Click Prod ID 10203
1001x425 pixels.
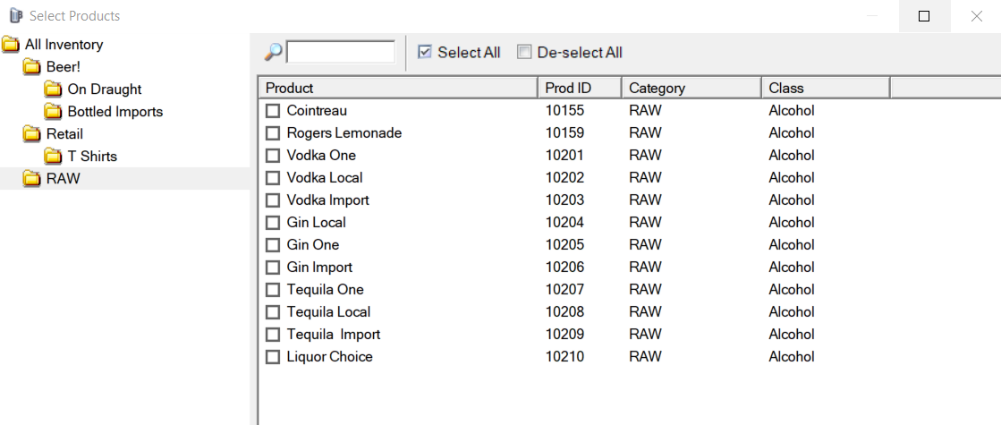(x=564, y=200)
